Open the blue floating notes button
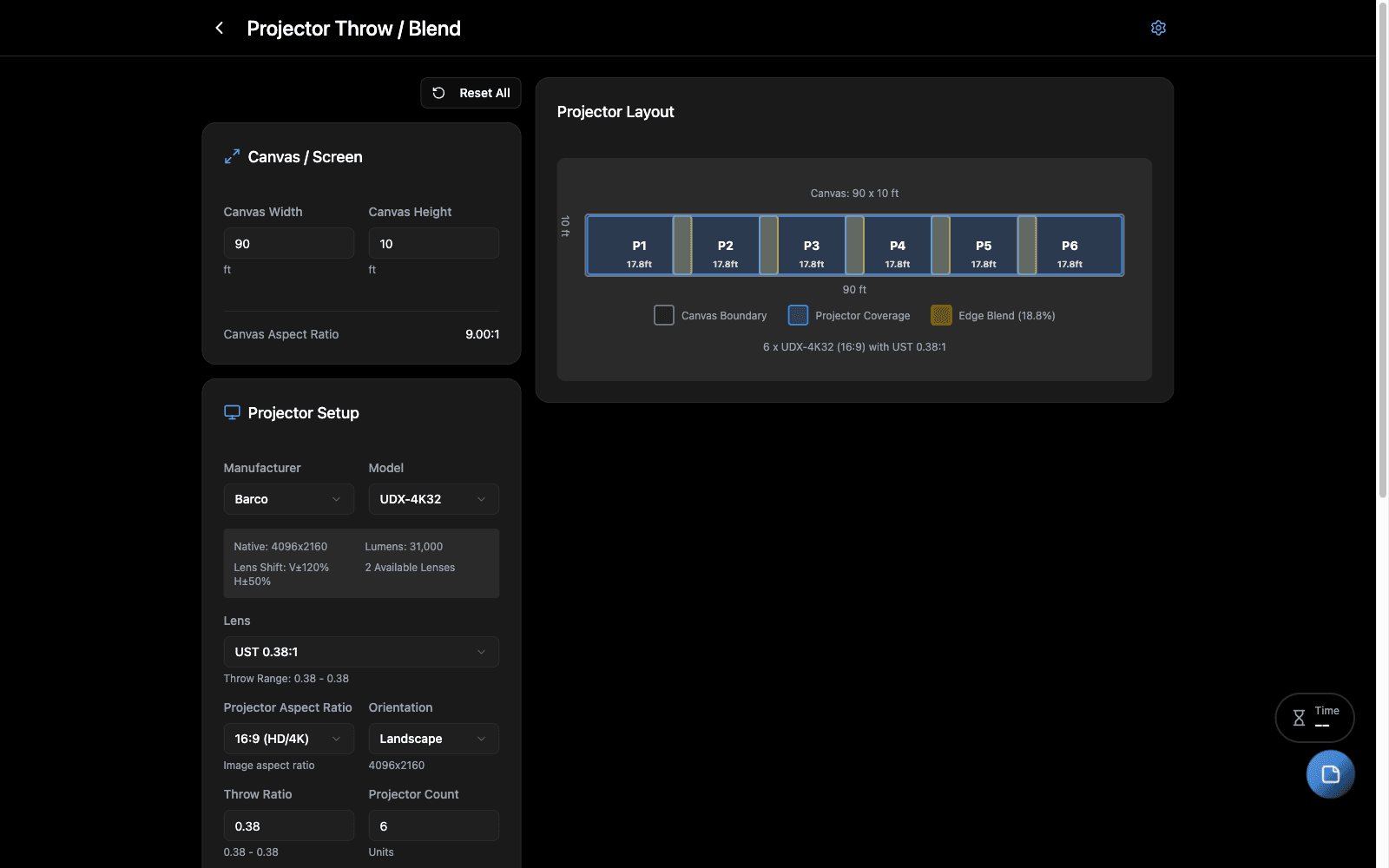 coord(1330,774)
